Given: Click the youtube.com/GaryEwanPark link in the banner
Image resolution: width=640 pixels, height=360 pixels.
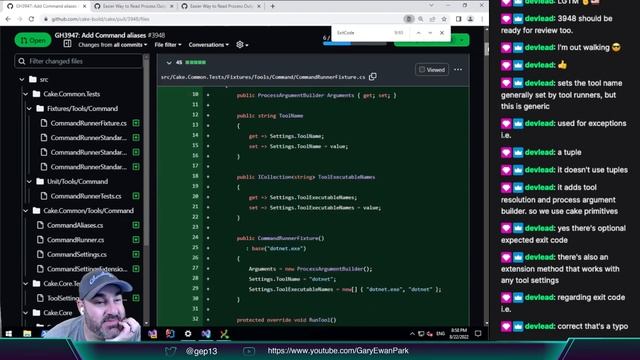Looking at the screenshot, I should tap(338, 351).
